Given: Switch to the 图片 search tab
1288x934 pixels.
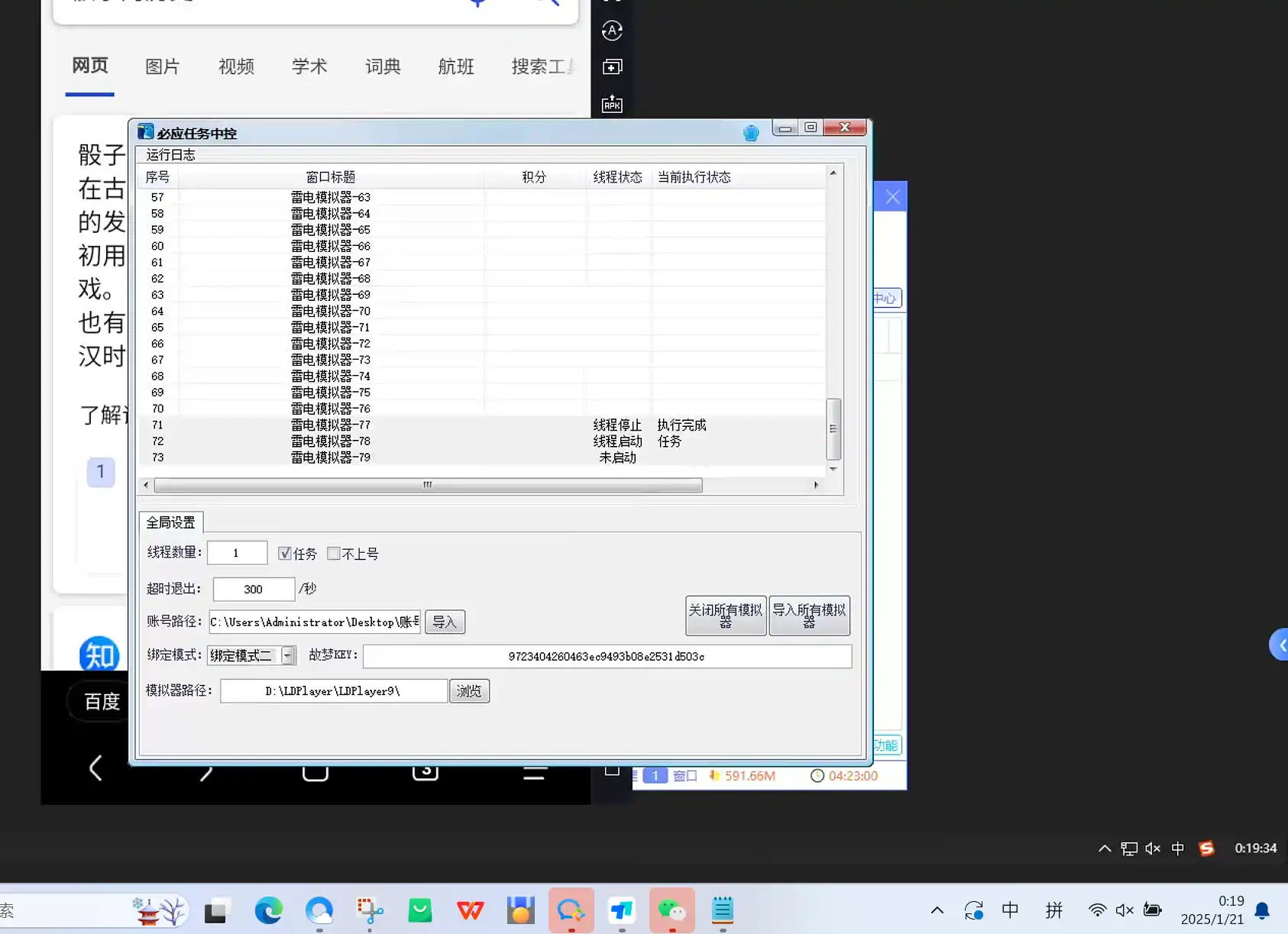Looking at the screenshot, I should (x=163, y=66).
